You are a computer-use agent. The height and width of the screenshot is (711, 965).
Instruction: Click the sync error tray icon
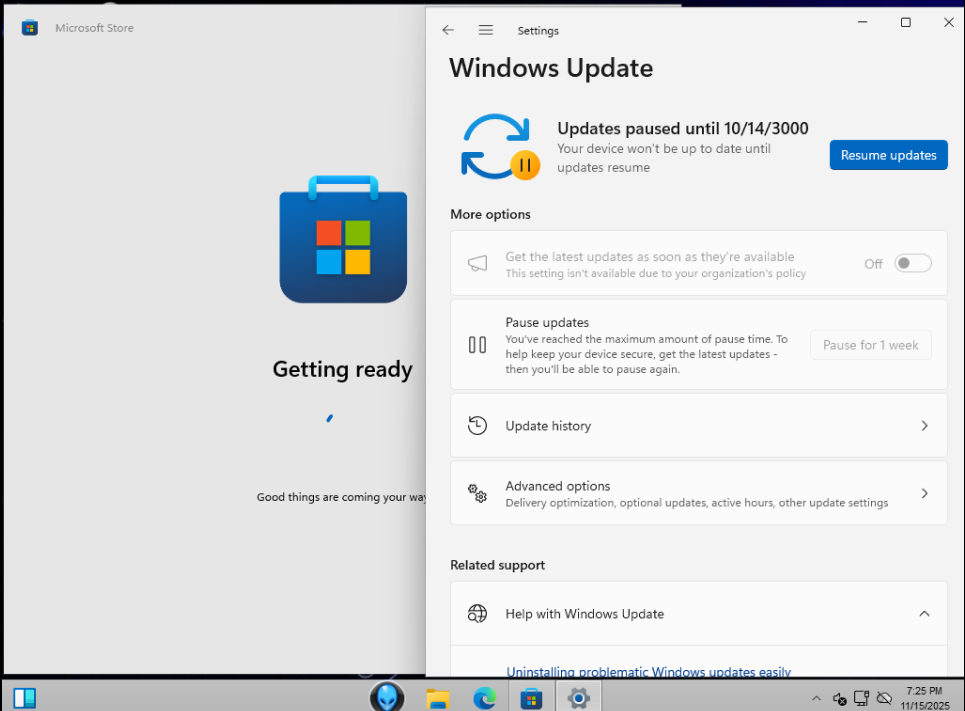coord(839,699)
